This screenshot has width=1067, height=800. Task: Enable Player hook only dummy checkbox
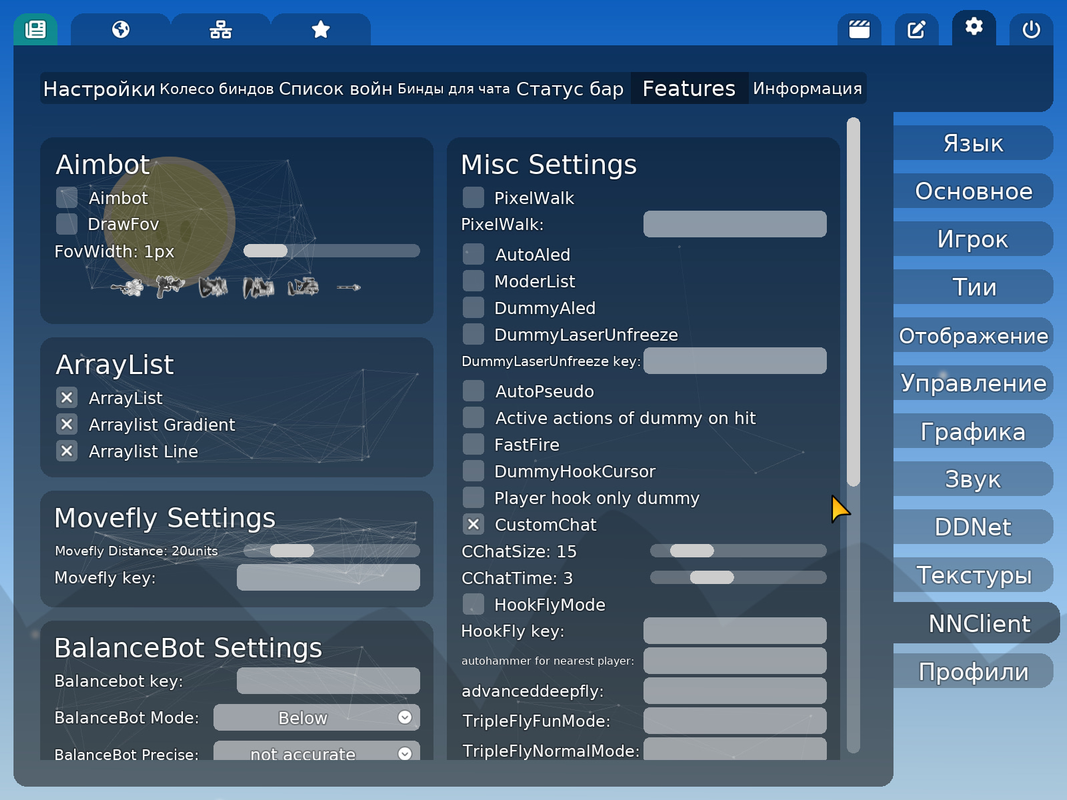(474, 498)
